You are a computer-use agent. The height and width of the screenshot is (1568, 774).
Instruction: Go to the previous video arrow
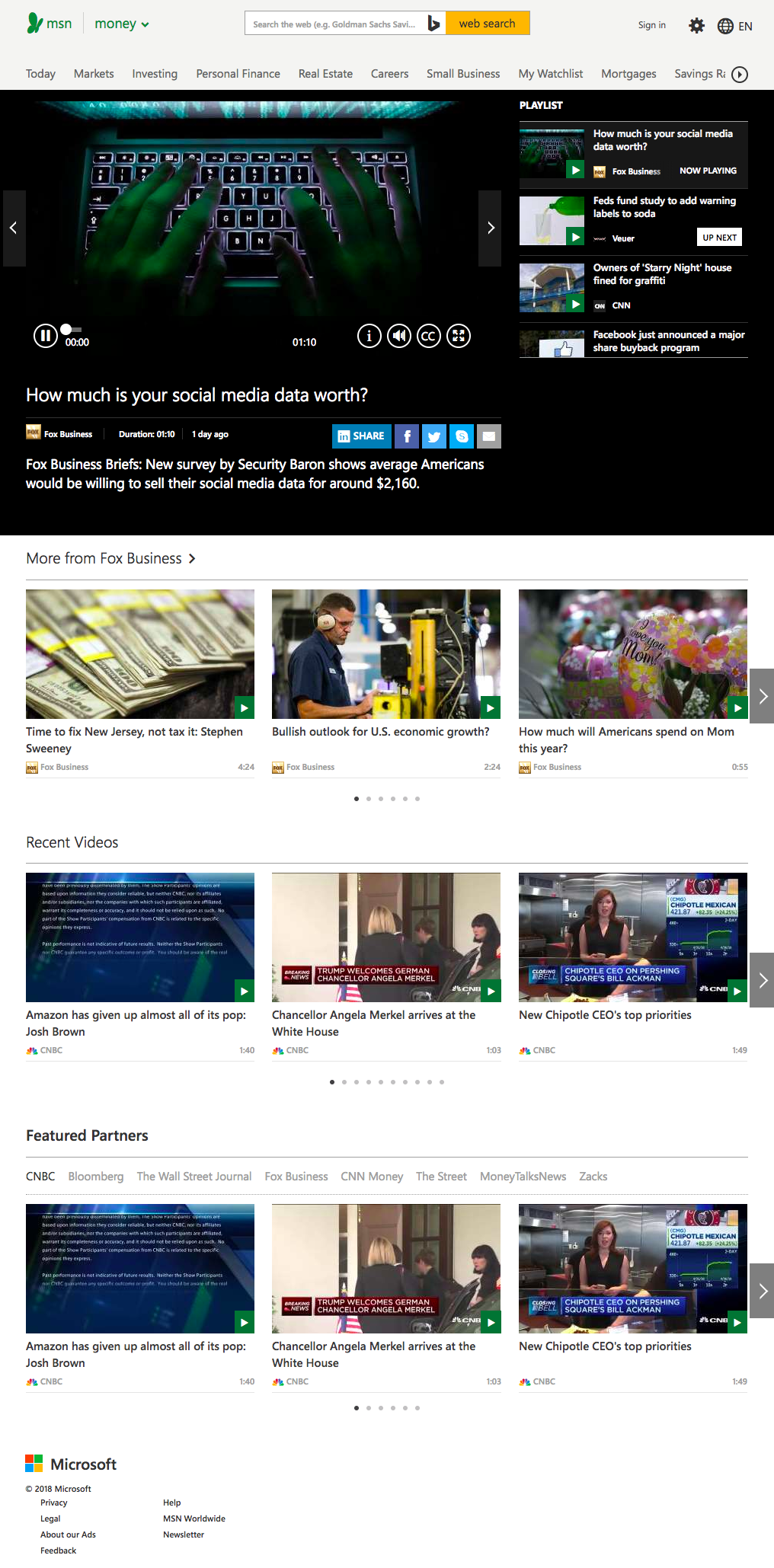pyautogui.click(x=13, y=228)
